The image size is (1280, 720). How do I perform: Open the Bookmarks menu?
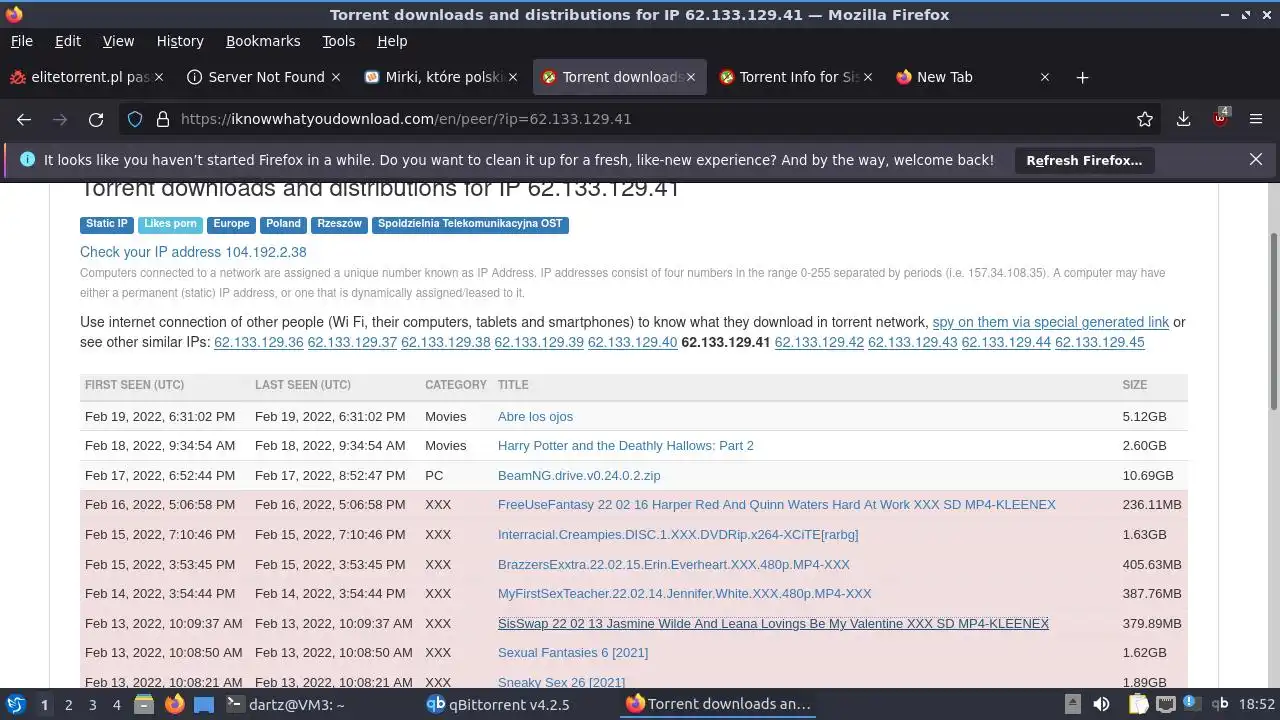(x=263, y=41)
